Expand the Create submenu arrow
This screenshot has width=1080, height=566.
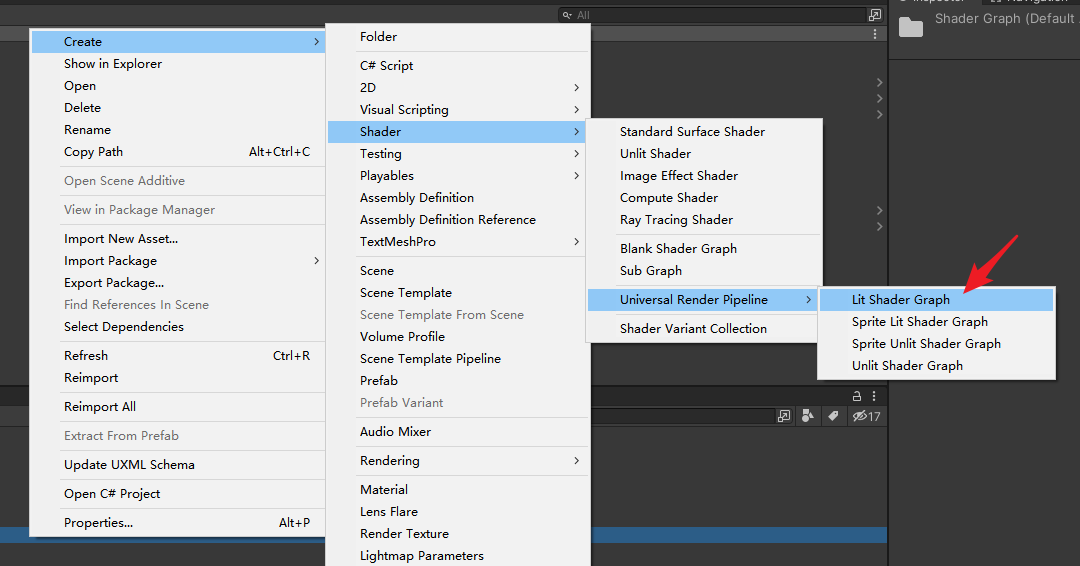316,42
